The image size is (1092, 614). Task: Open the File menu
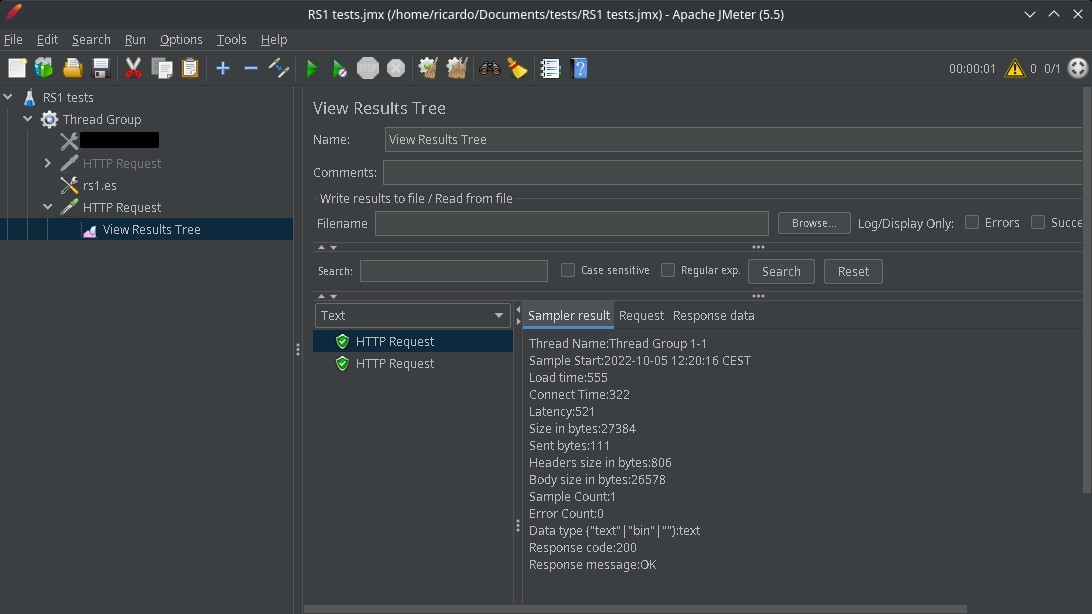(13, 40)
